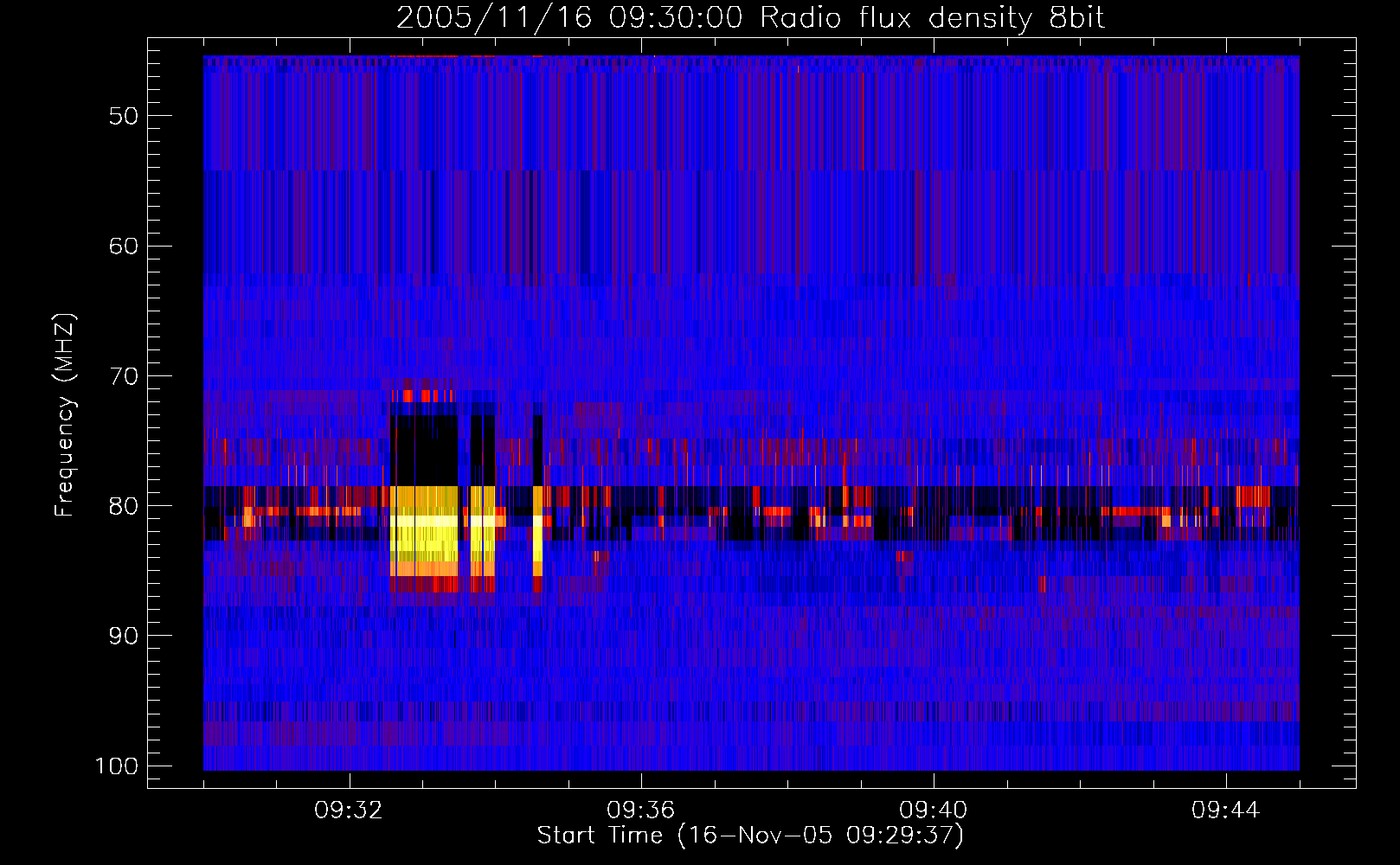This screenshot has height=865, width=1400.
Task: Click the 60 MHz frequency tick label
Action: pyautogui.click(x=124, y=246)
